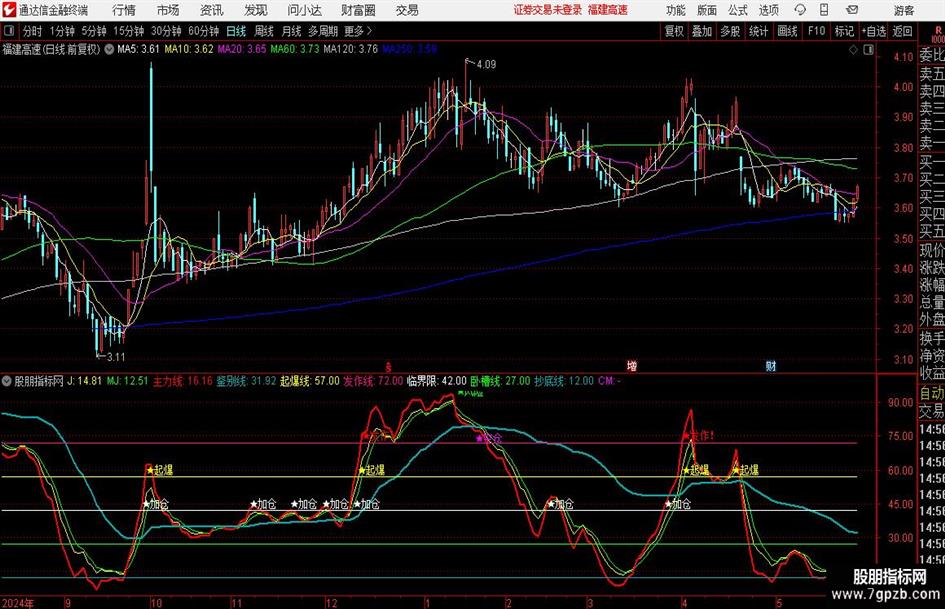Click the settings icon left of 股朋指标网

[8, 381]
